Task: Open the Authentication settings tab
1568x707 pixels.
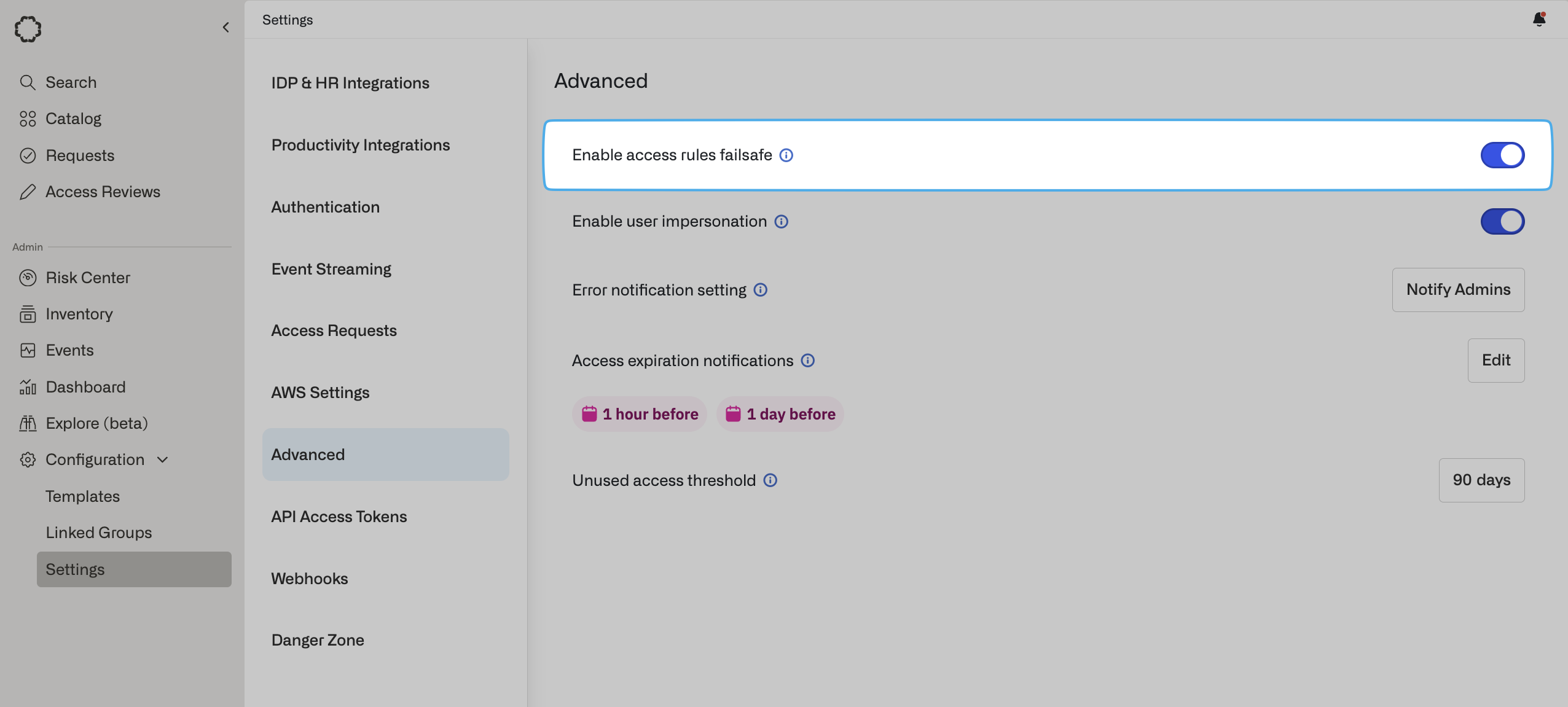Action: [325, 207]
